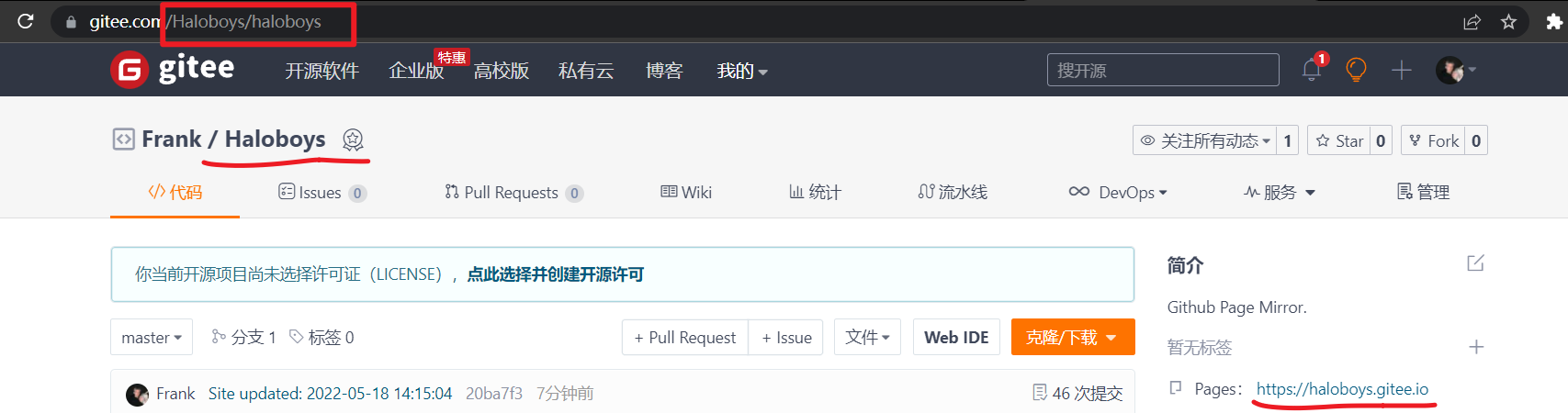Click the 暂无标签 text
This screenshot has width=1568, height=413.
(1199, 347)
